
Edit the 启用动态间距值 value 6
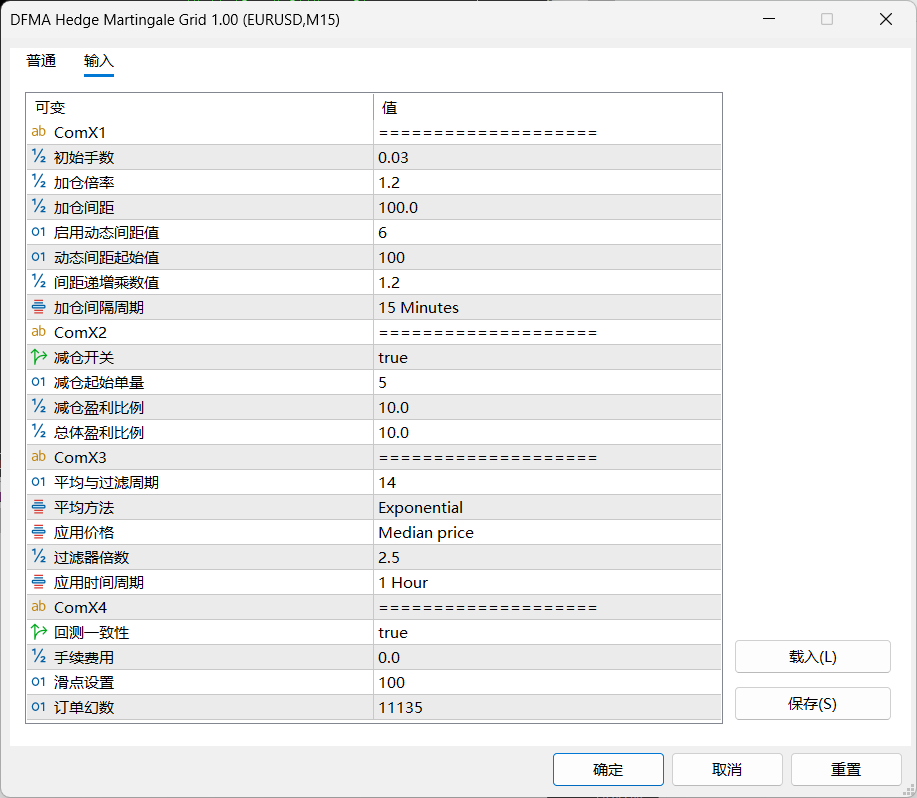pos(547,233)
